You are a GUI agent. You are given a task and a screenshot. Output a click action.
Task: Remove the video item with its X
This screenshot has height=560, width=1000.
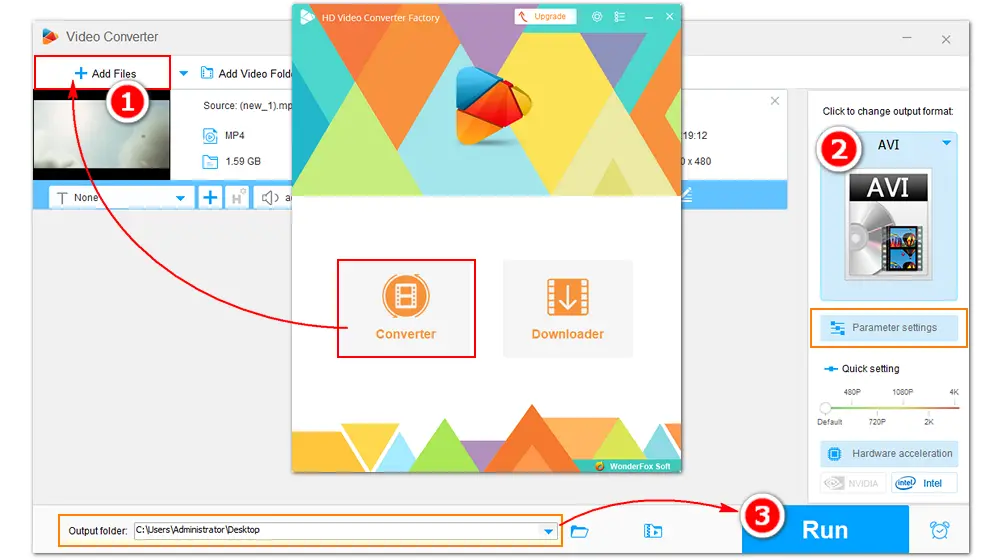coord(775,101)
